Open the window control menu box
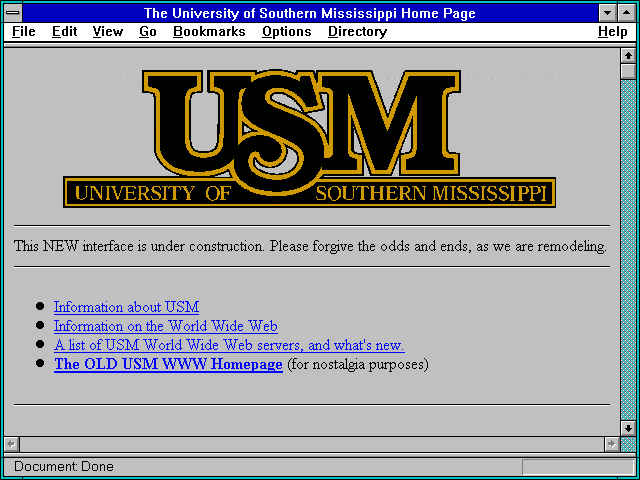The width and height of the screenshot is (640, 480). point(13,13)
